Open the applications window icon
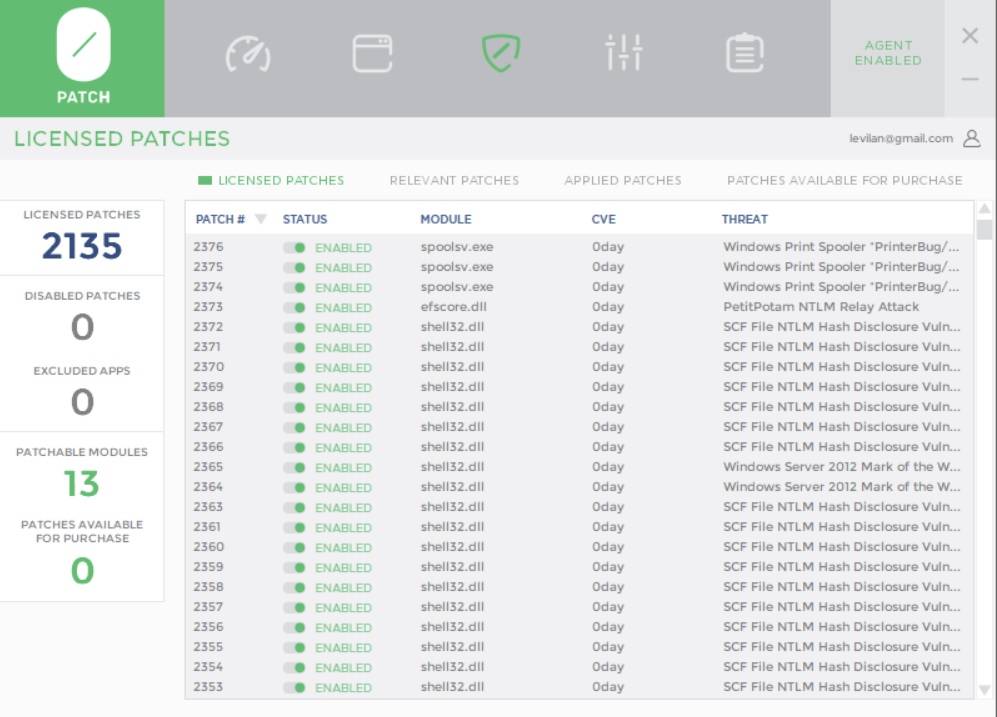 (371, 55)
